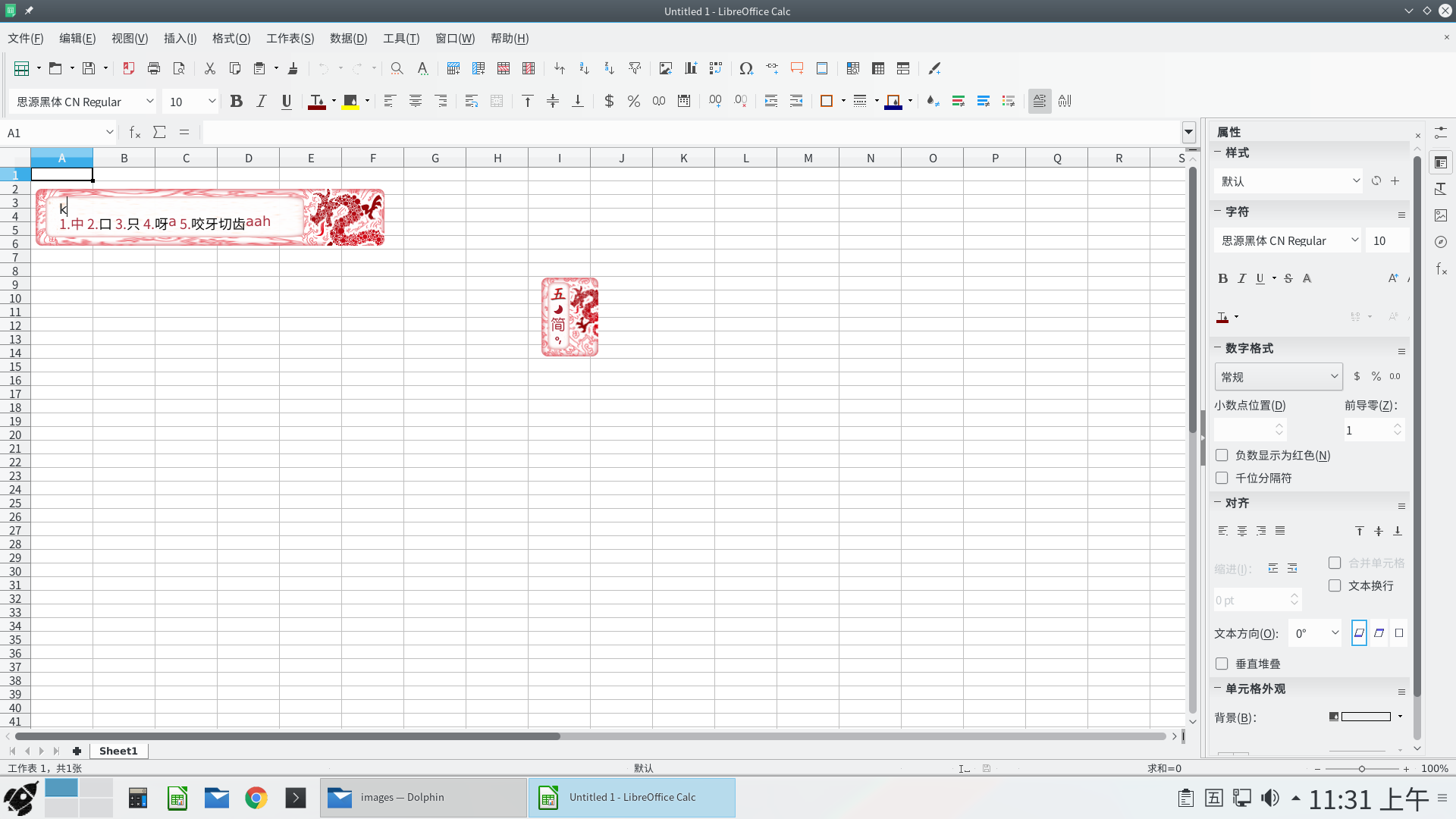Viewport: 1456px width, 819px height.
Task: Toggle bold formatting
Action: 236,101
